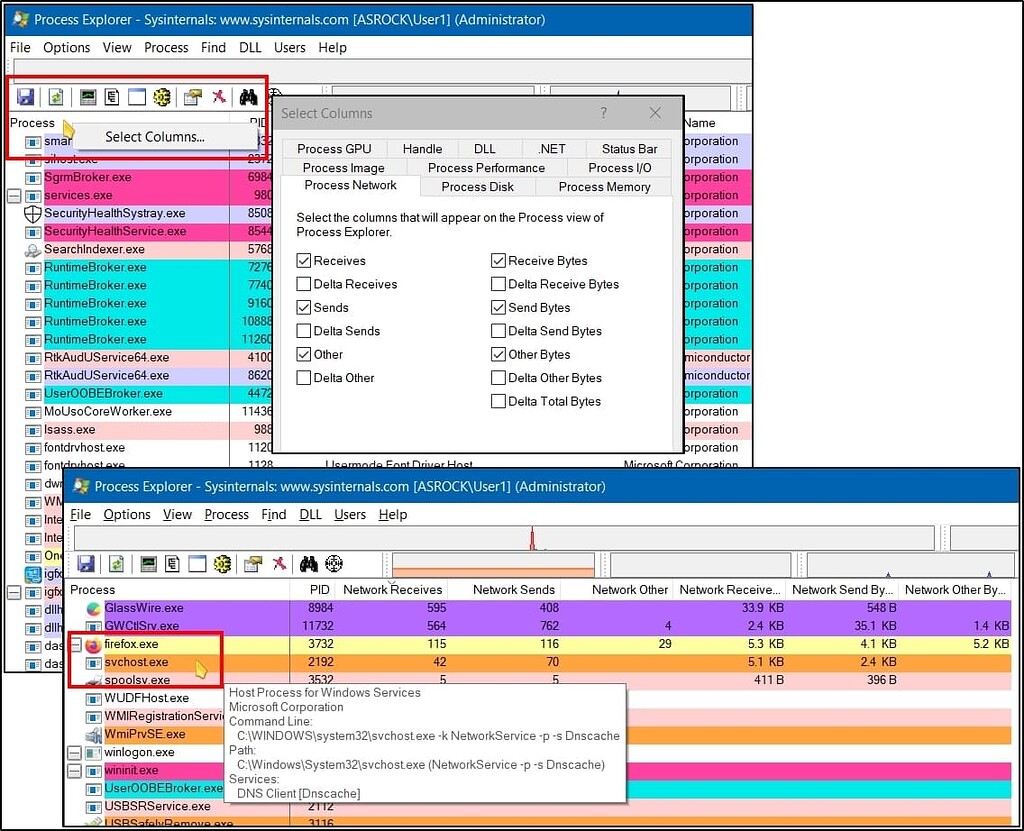The height and width of the screenshot is (831, 1024).
Task: Open the DLL menu in the bottom window
Action: 310,514
